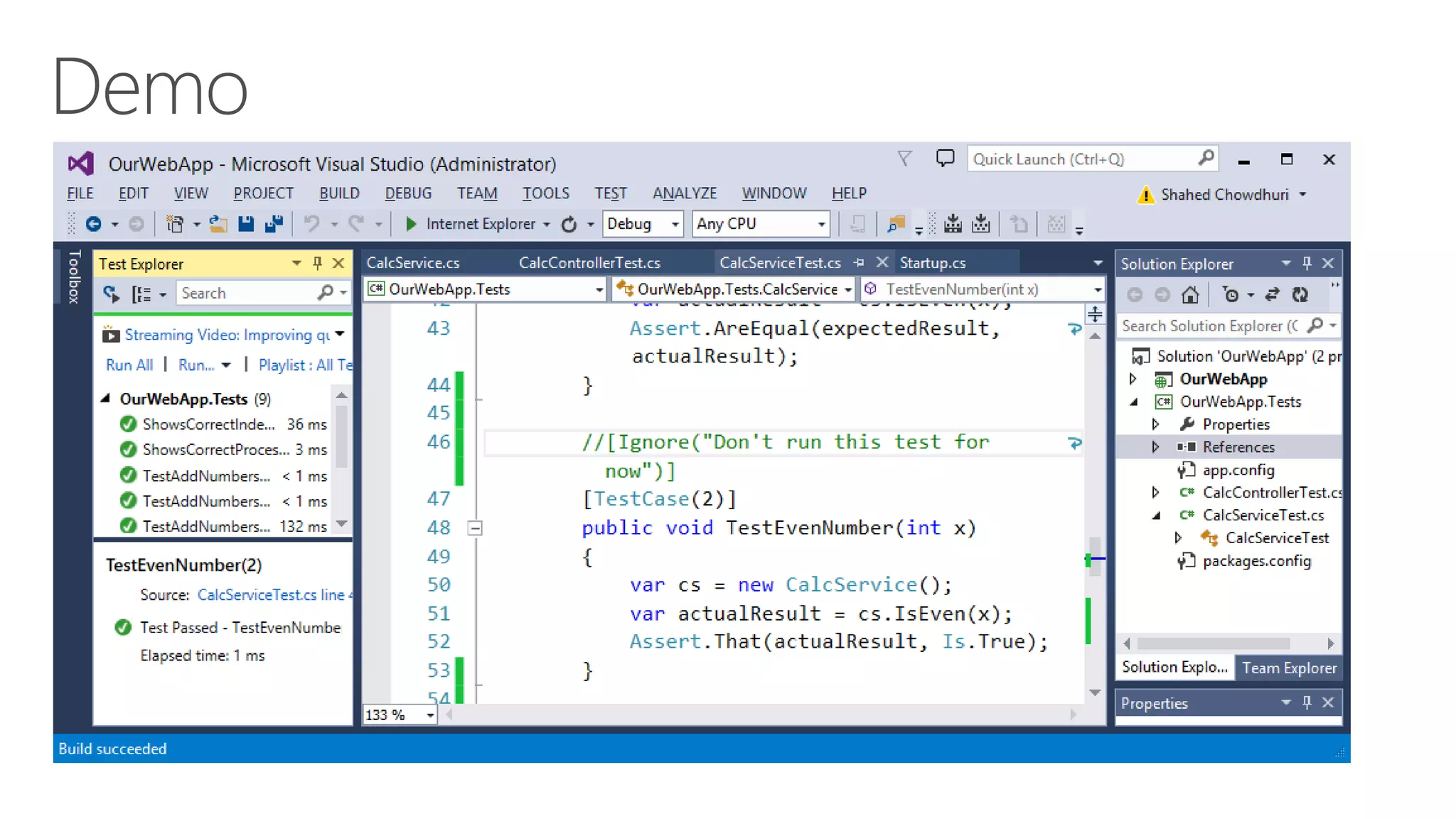The image size is (1456, 819).
Task: Expand the OurWebApp project node
Action: [x=1133, y=379]
